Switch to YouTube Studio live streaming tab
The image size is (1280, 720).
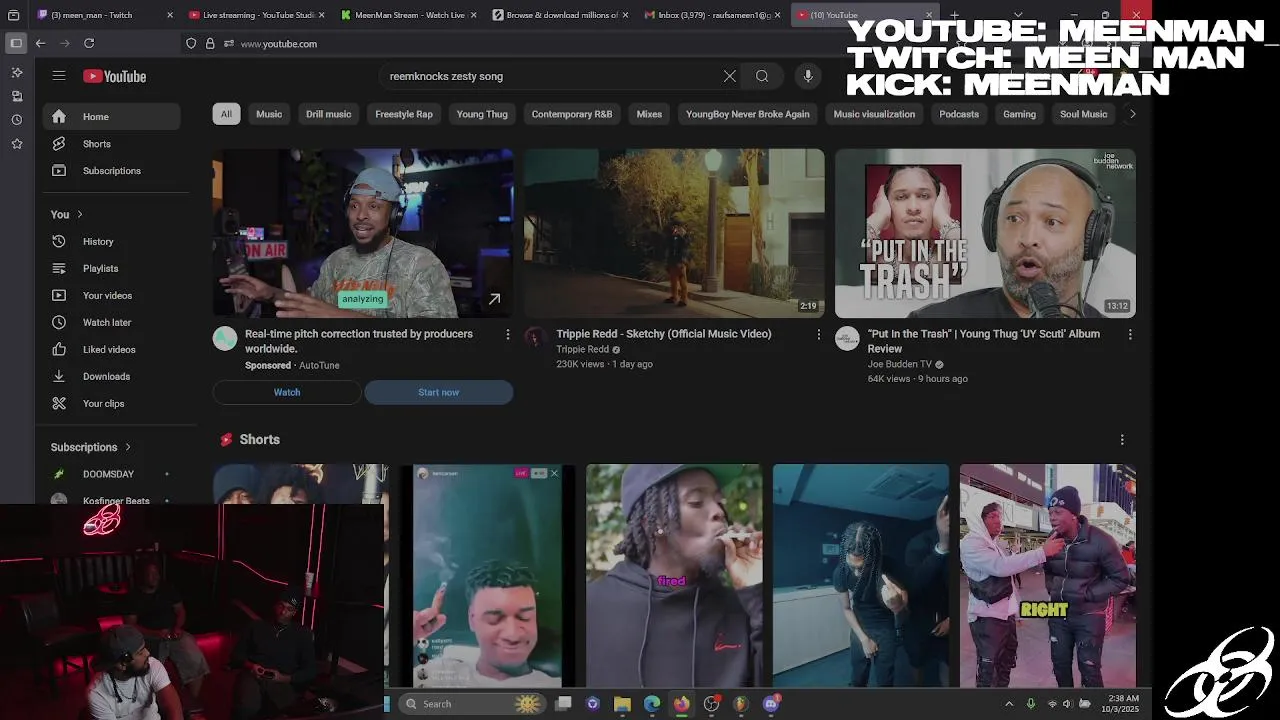(x=258, y=15)
